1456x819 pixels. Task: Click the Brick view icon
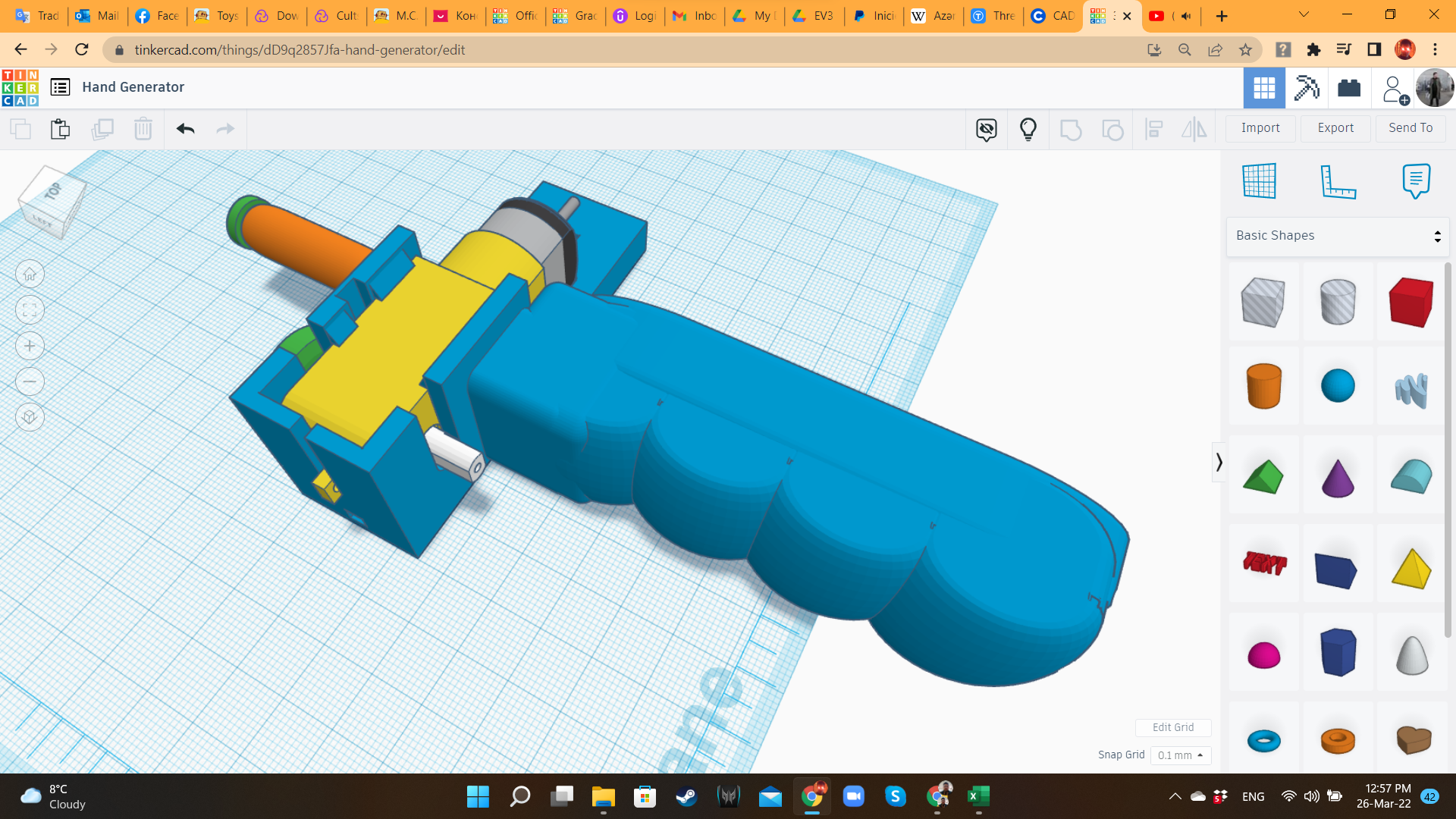point(1351,87)
